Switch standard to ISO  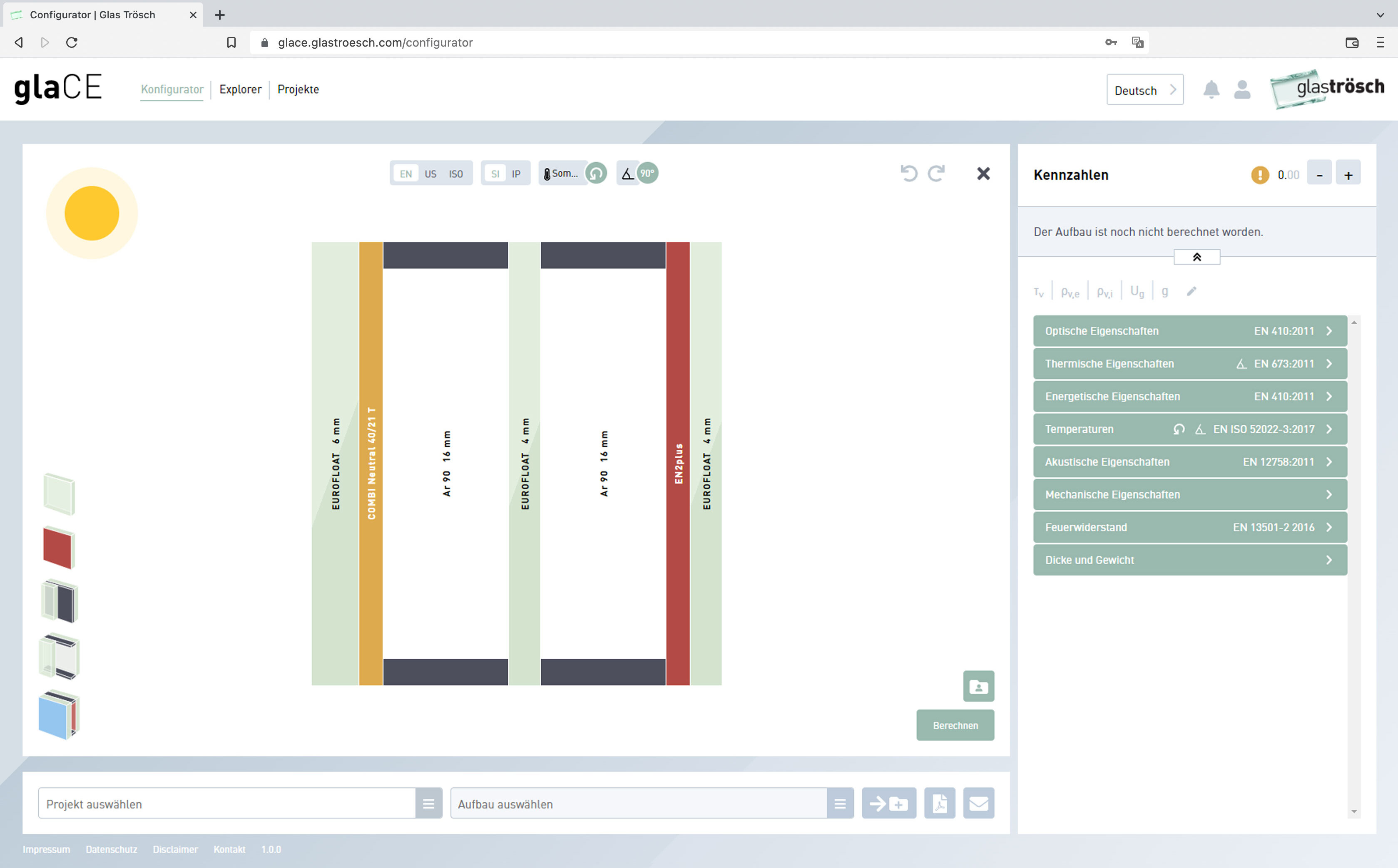click(456, 174)
